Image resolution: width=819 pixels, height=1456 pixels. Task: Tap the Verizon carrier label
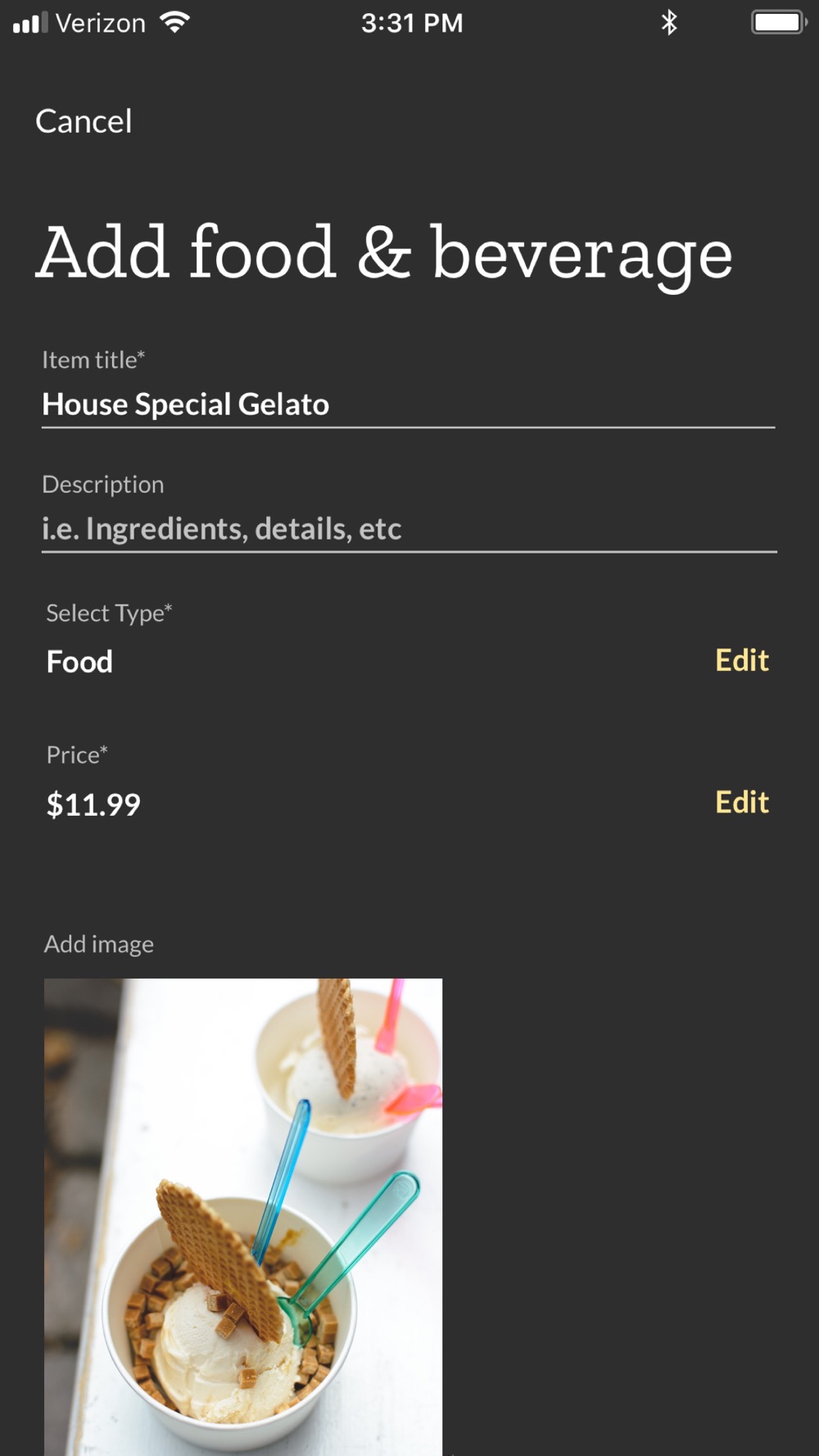(x=100, y=23)
